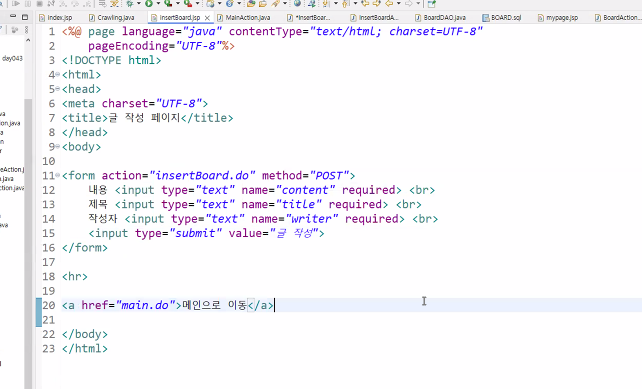
Task: Click the pageEncoding="UTF-8" text
Action: click(x=155, y=46)
